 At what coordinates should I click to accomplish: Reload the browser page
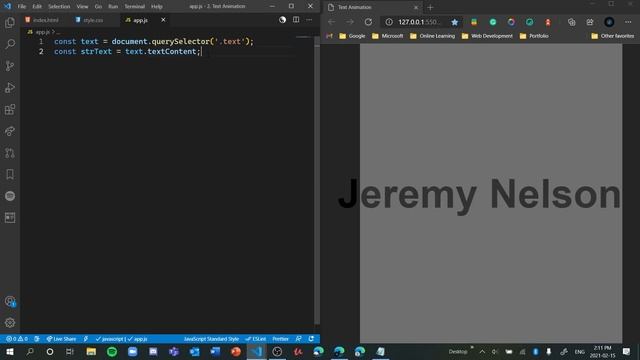(368, 22)
